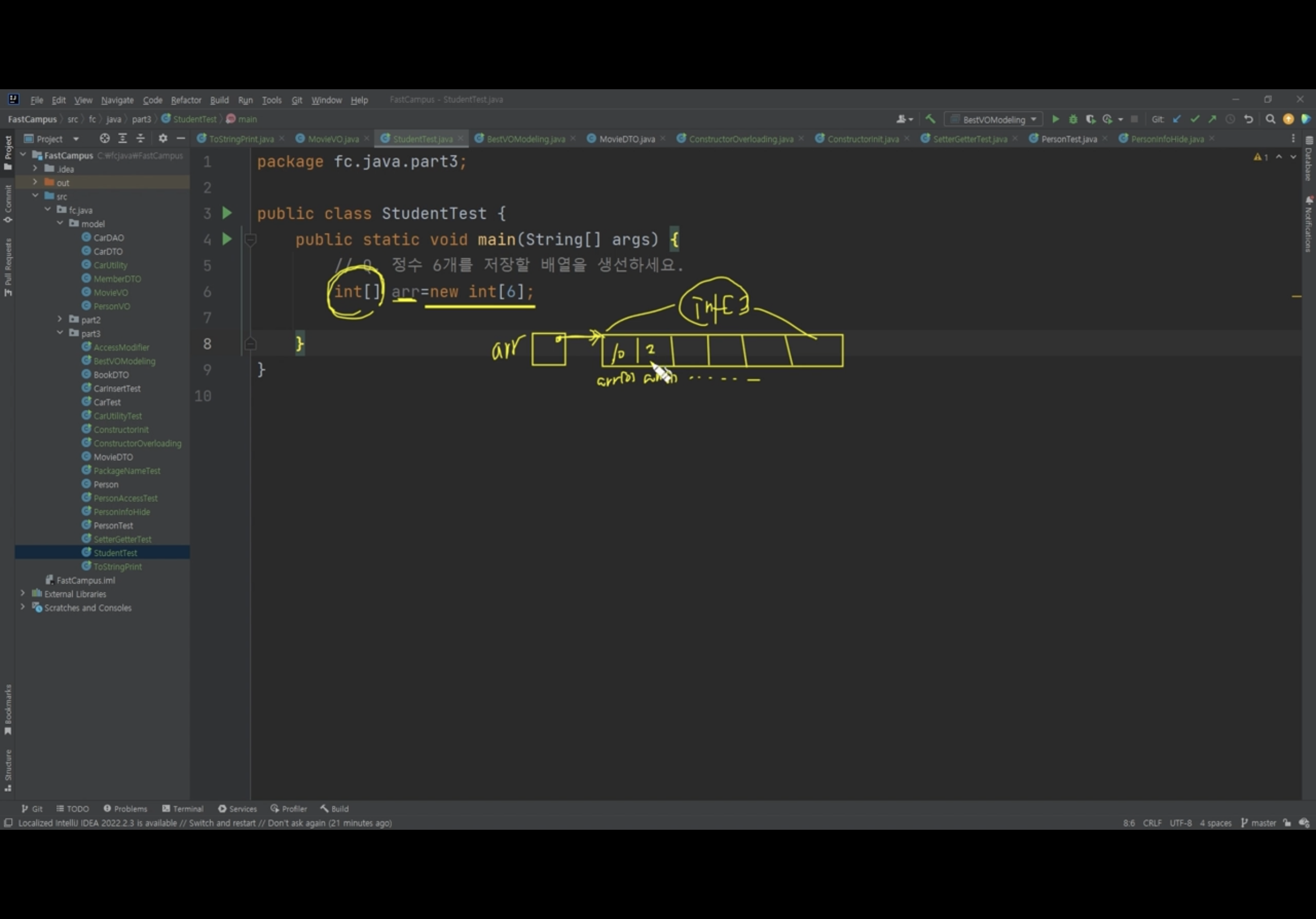Click the run gutter arrow on line 3

click(x=227, y=213)
